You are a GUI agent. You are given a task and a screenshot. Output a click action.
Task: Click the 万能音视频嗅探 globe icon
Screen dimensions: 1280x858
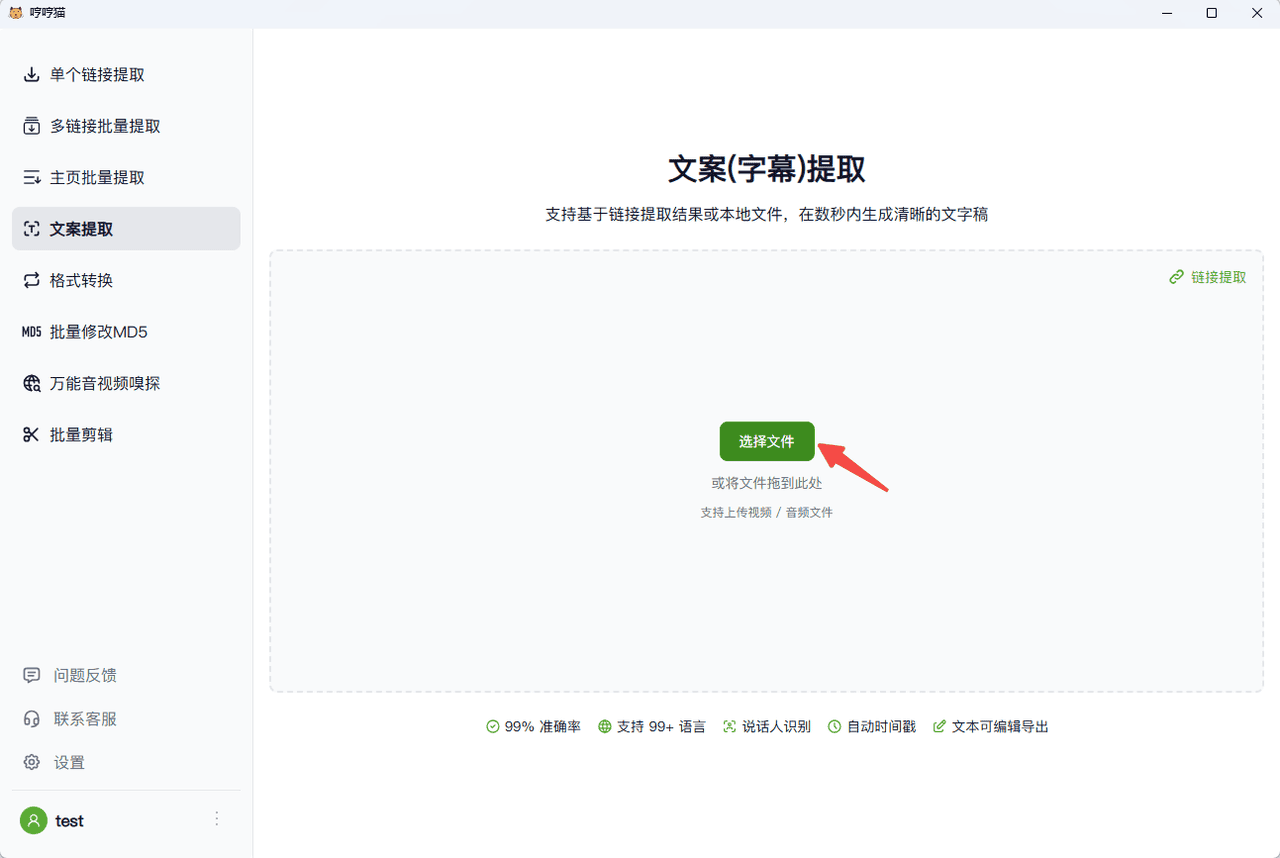click(32, 384)
